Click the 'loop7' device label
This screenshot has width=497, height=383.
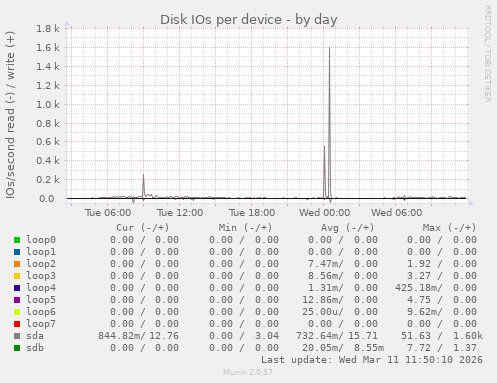(x=41, y=324)
